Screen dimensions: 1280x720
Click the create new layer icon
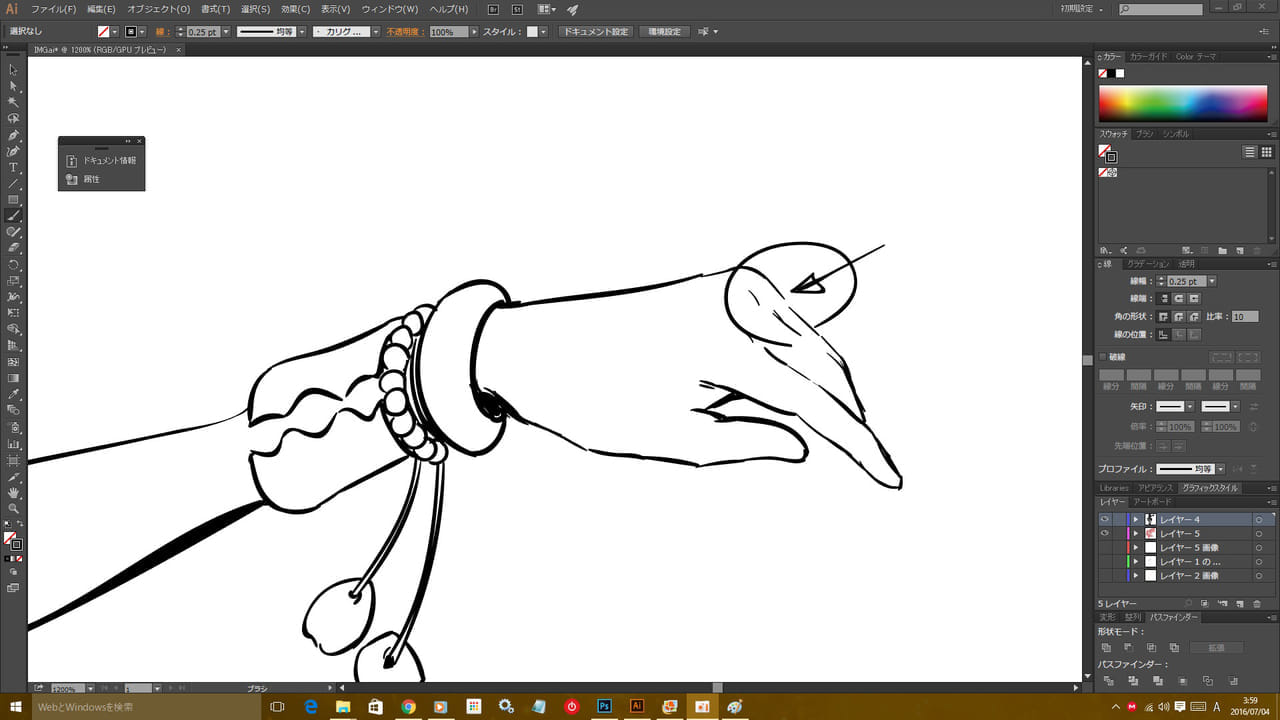1240,604
